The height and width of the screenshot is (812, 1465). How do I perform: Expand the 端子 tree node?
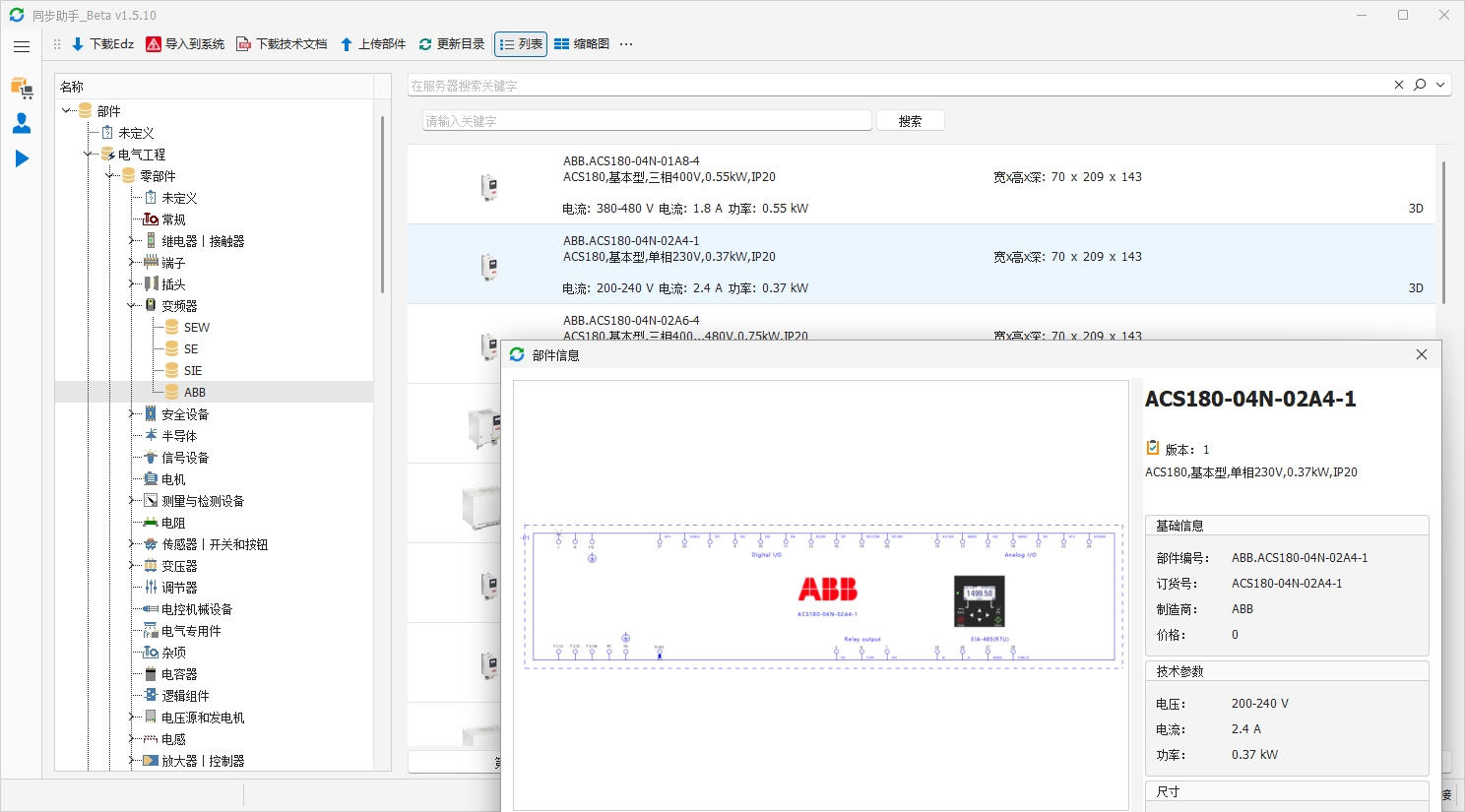click(132, 263)
